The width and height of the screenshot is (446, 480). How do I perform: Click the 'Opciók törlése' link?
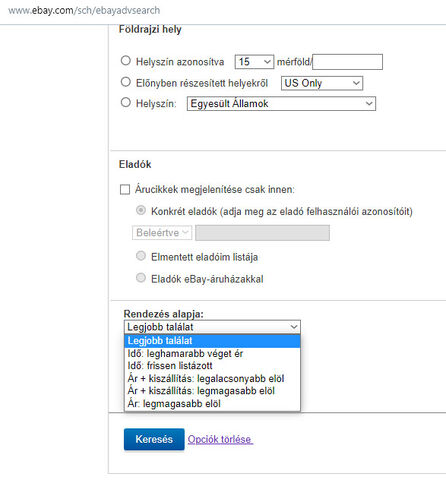click(220, 439)
